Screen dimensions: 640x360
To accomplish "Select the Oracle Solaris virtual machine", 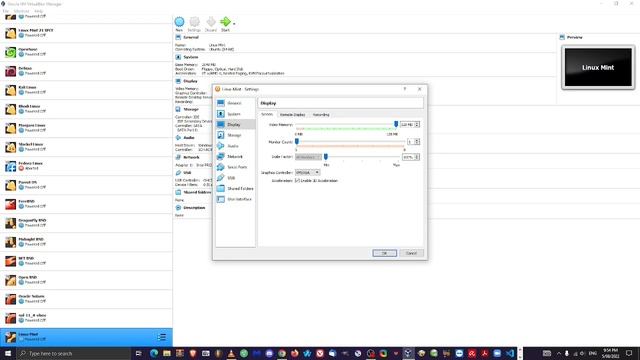I will 86,299.
